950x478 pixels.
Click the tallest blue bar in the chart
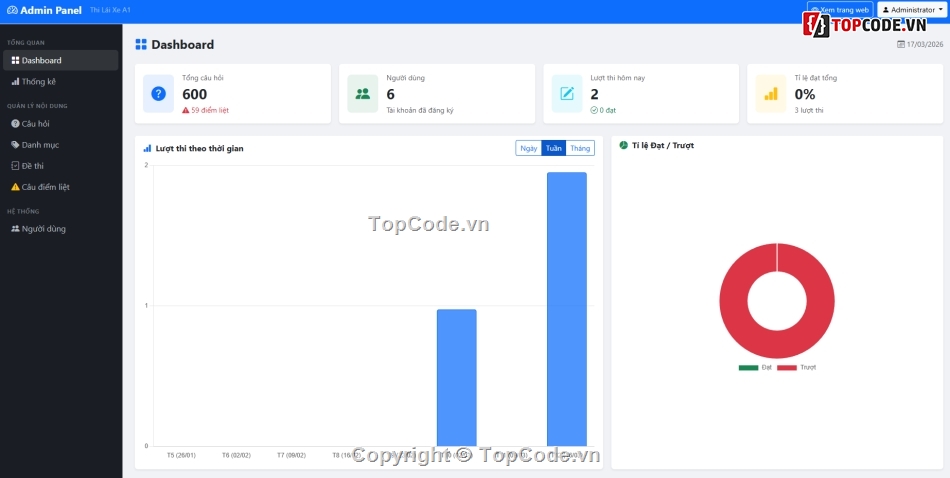tap(566, 308)
